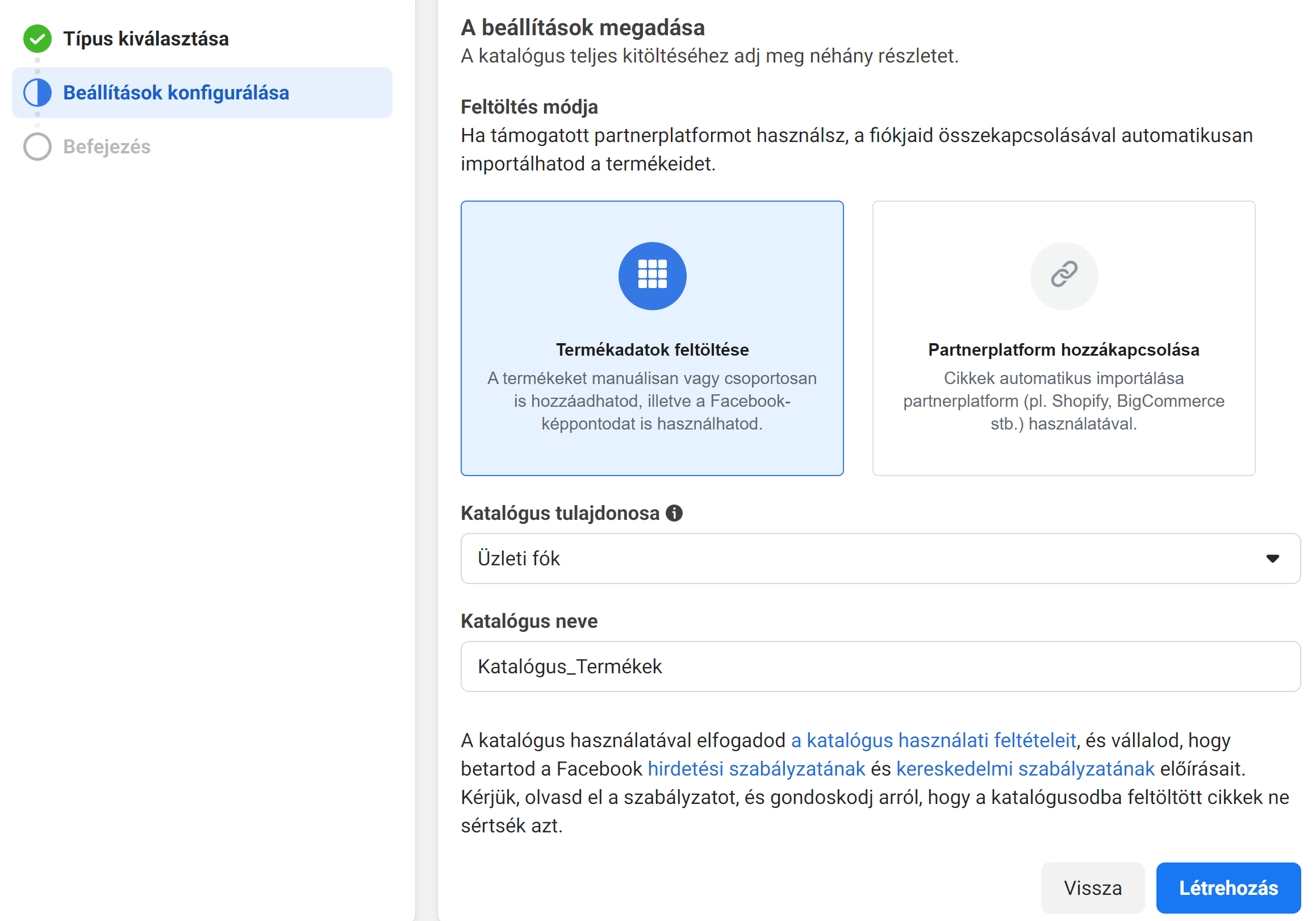1316x921 pixels.
Task: Open the hirdetési szabályzatának link
Action: [756, 769]
